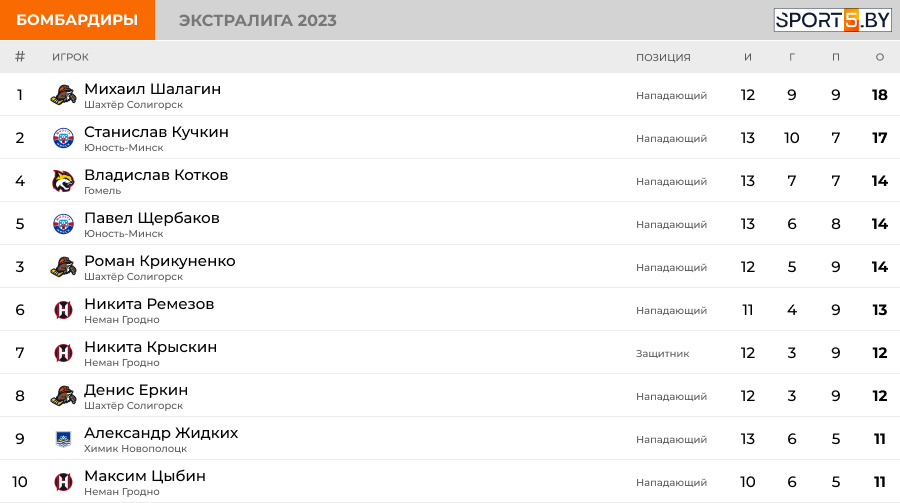
Task: Click Неман Гродно logo beside Максим Цыбин
Action: coord(63,482)
